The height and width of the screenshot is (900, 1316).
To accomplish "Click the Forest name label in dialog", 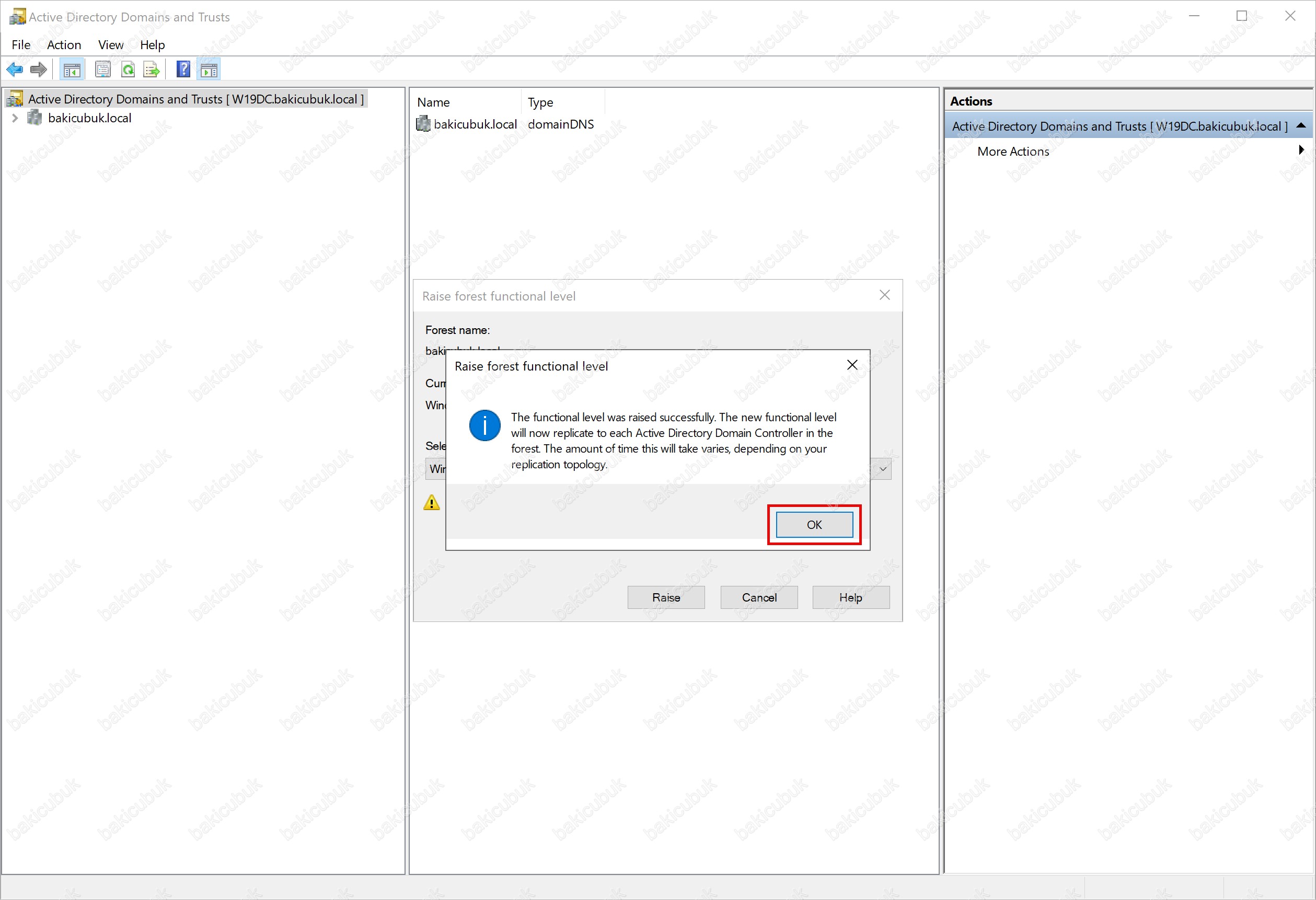I will pos(457,330).
